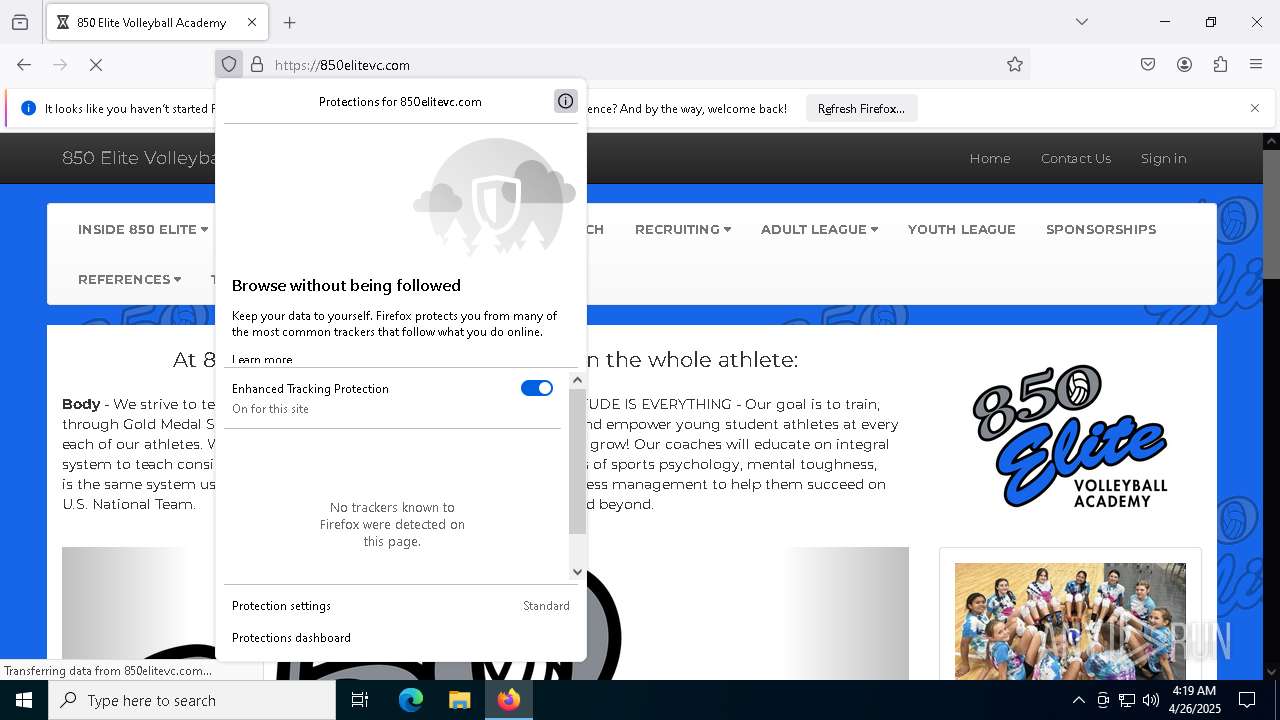This screenshot has width=1280, height=720.
Task: Click the protections panel info icon
Action: click(x=565, y=101)
